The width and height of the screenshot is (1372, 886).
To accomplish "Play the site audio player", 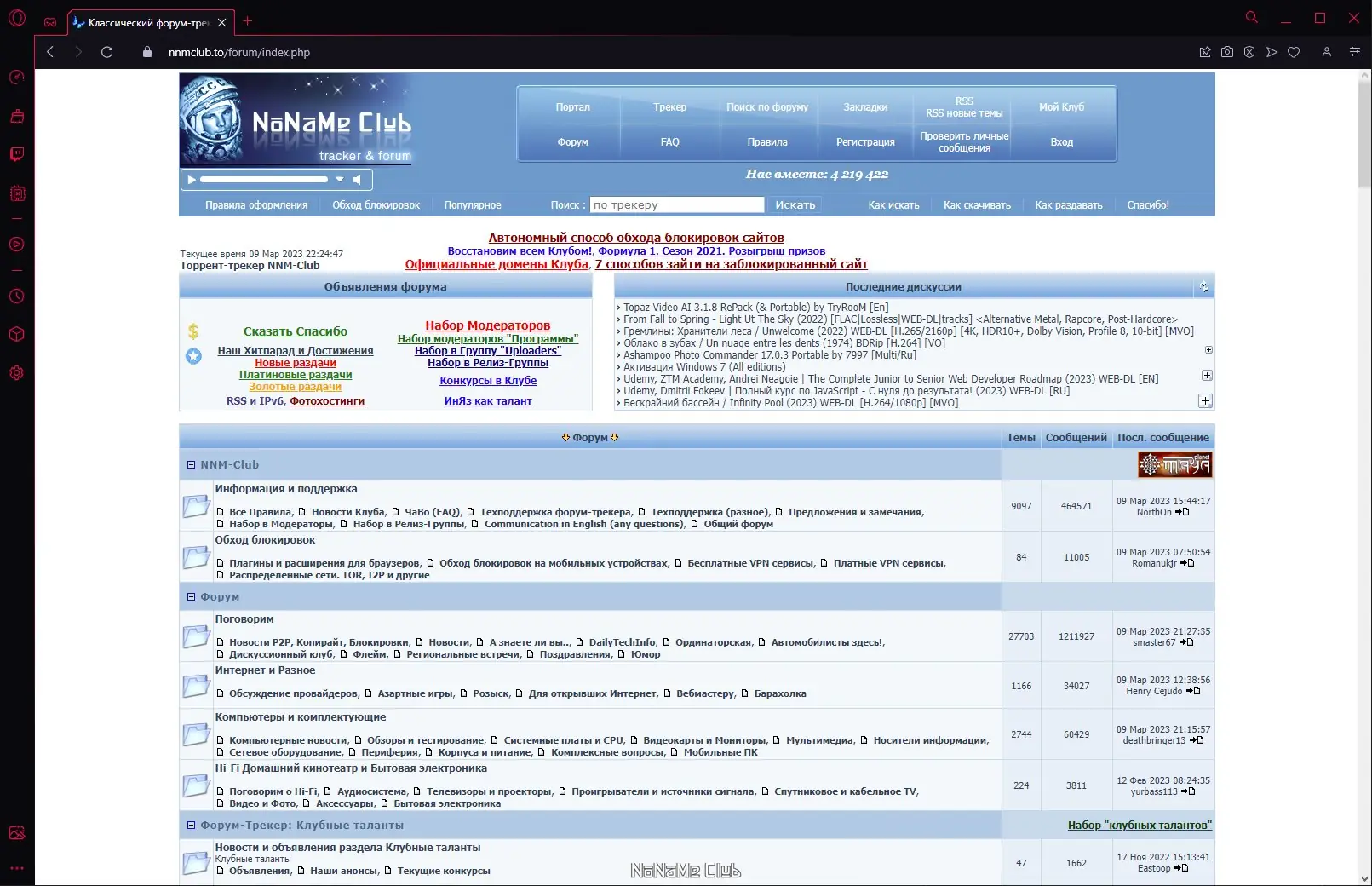I will 192,180.
